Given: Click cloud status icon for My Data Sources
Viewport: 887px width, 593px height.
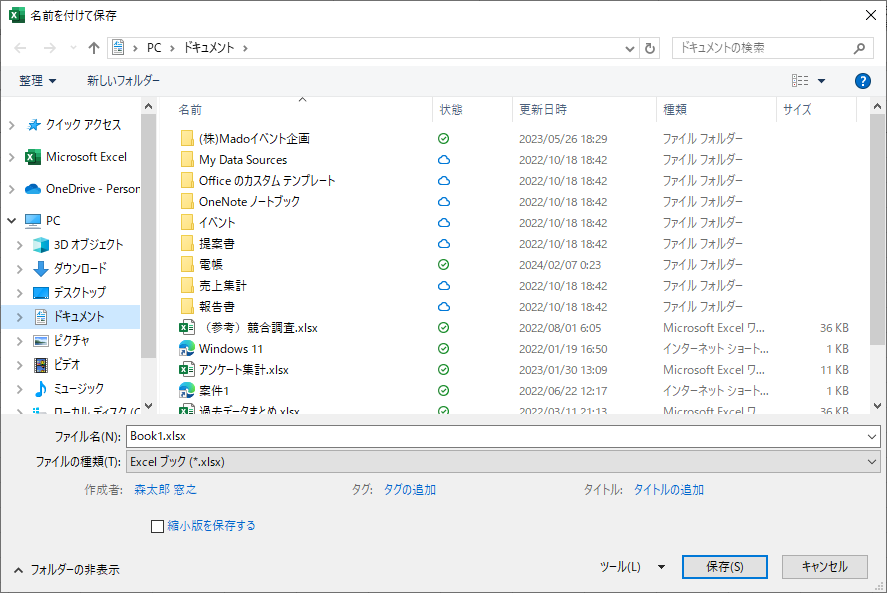Looking at the screenshot, I should point(444,160).
